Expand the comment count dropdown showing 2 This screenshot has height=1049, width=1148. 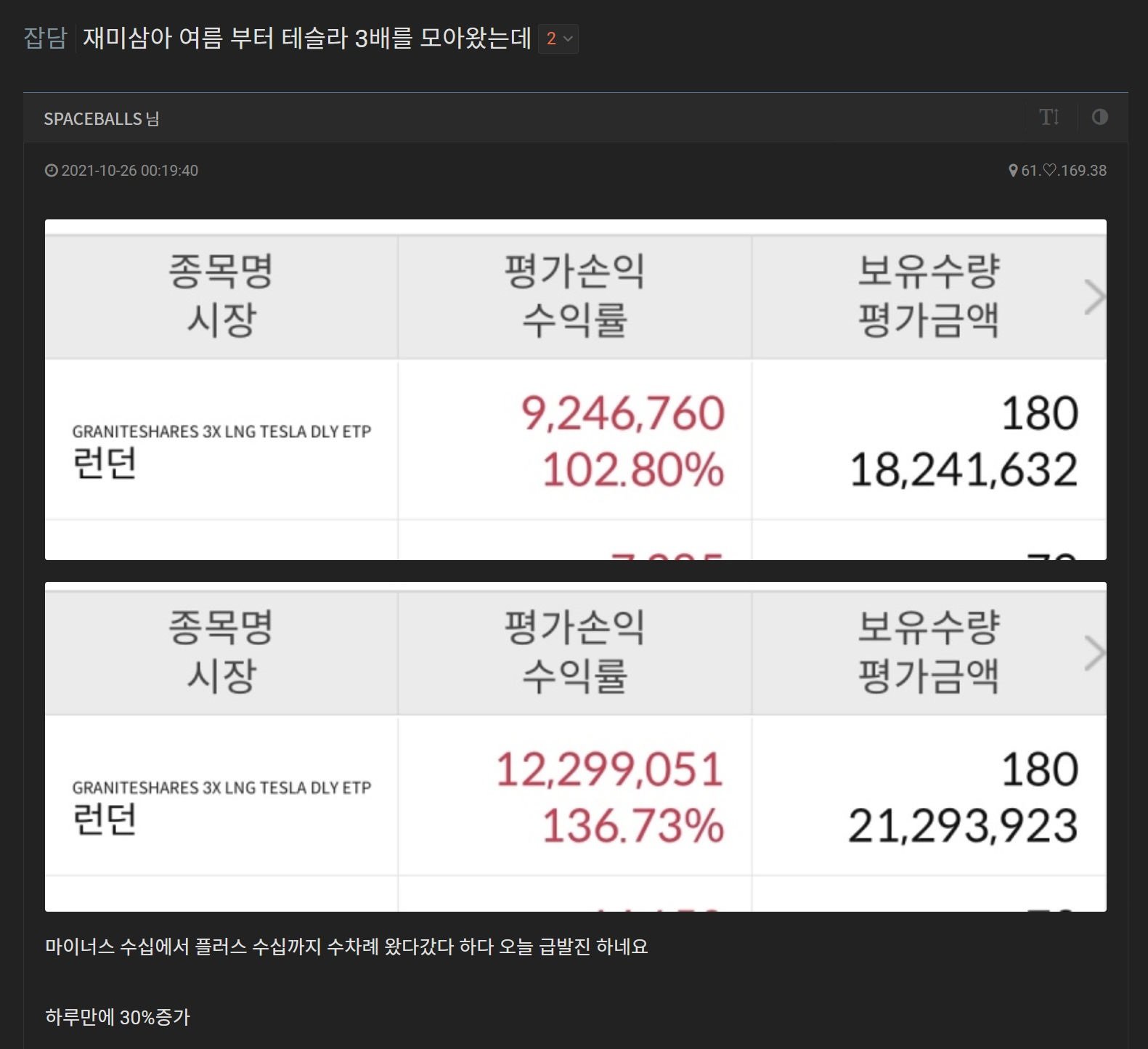click(x=558, y=39)
